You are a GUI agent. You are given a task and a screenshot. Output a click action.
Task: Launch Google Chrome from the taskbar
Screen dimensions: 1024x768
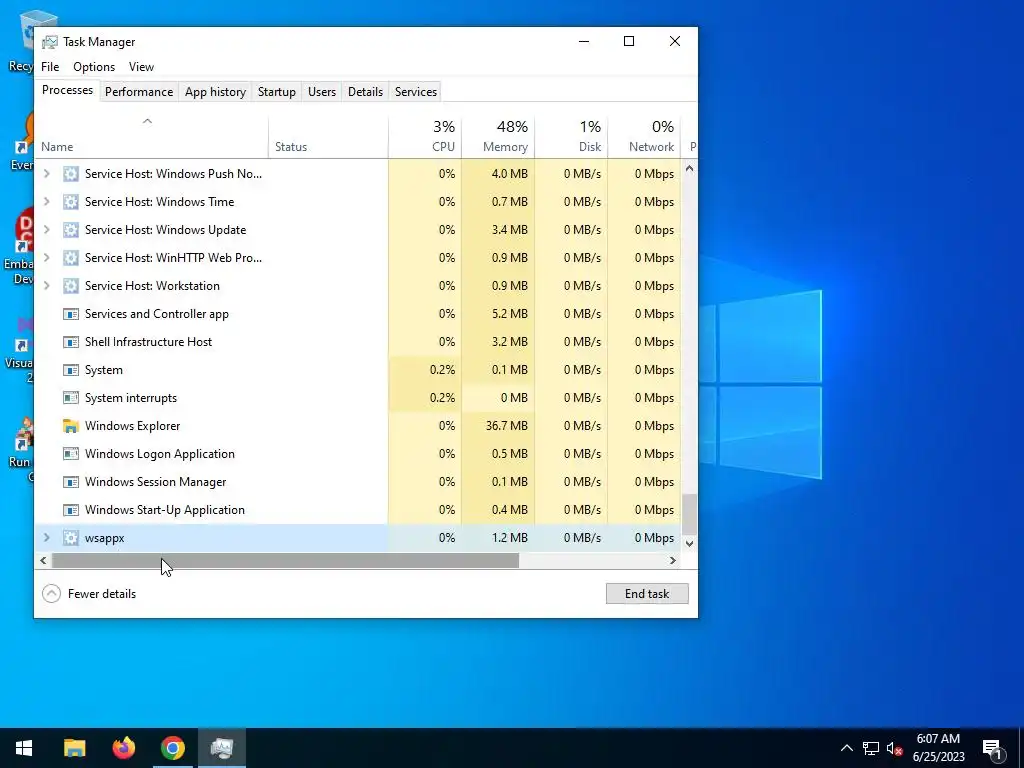[173, 748]
